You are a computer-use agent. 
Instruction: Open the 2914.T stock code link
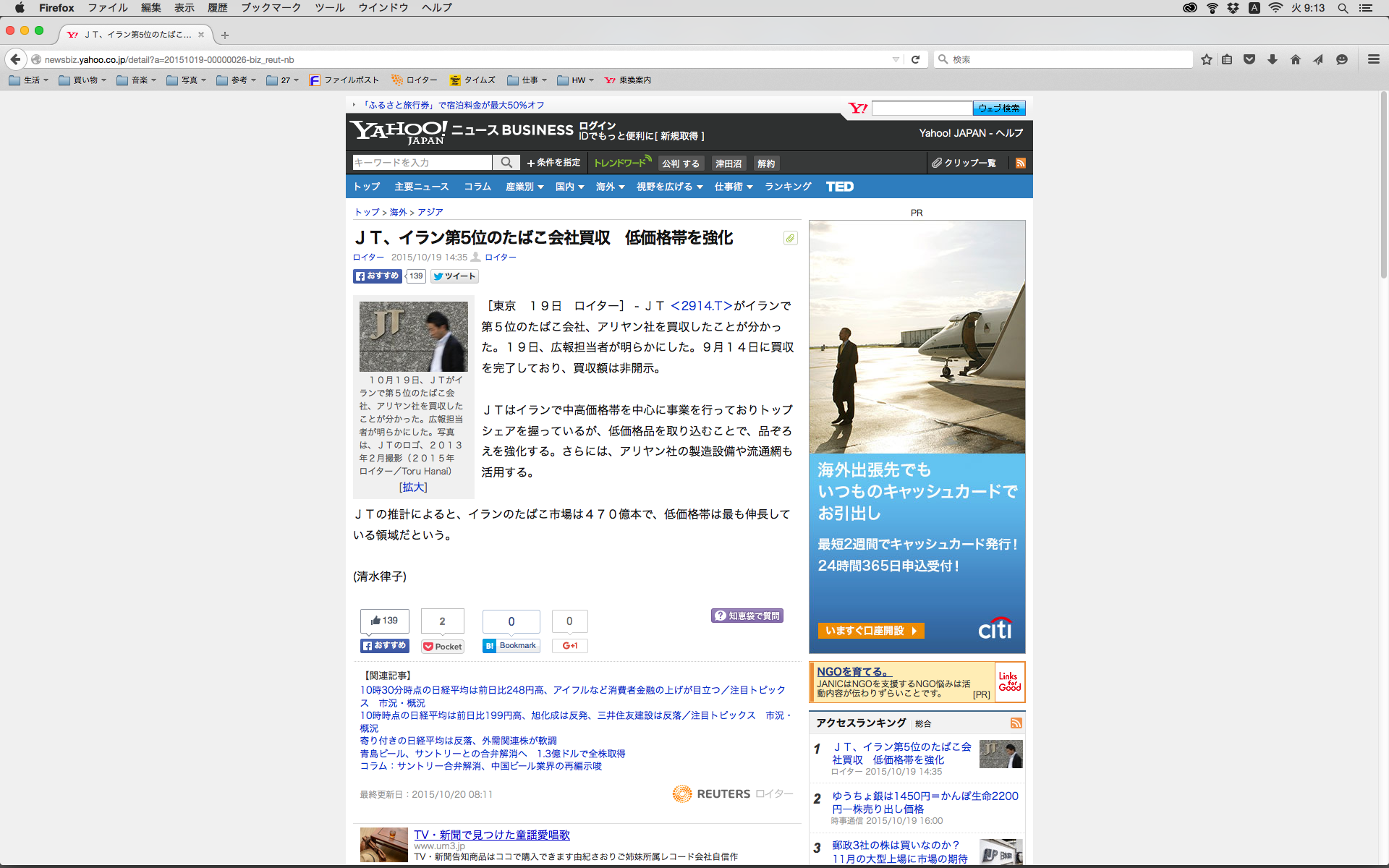pyautogui.click(x=701, y=306)
